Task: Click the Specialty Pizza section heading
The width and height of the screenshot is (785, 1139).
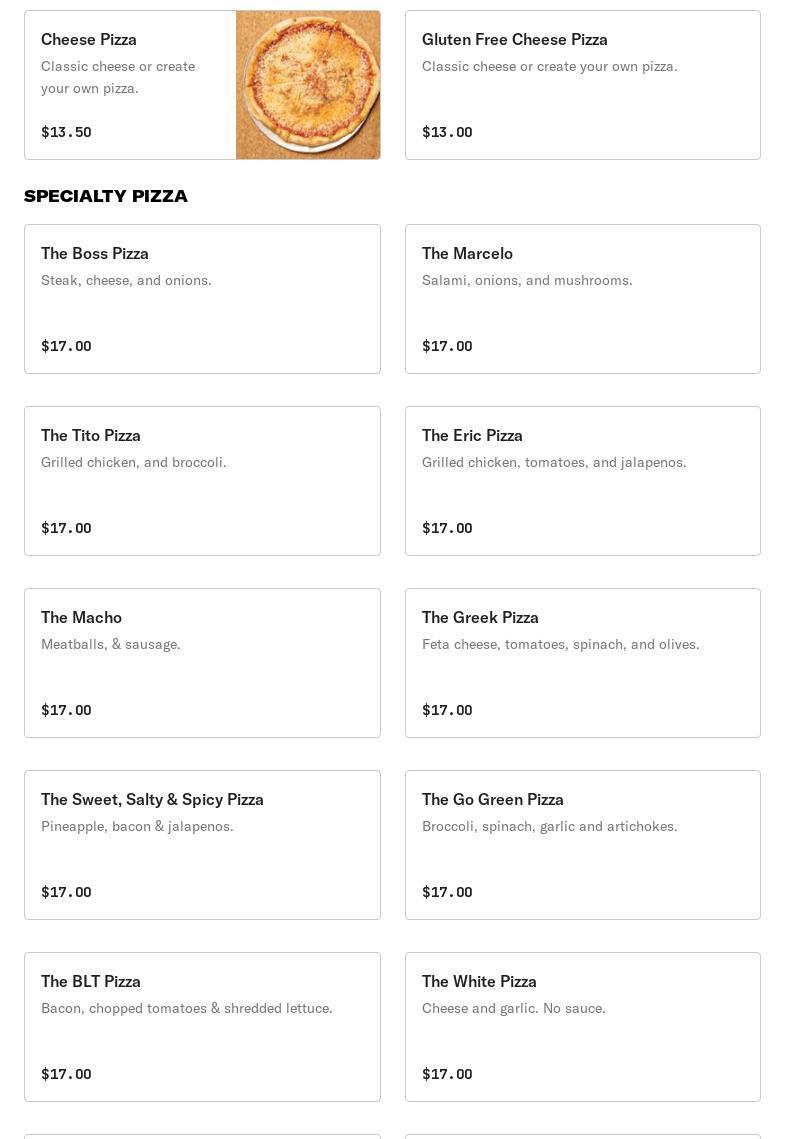Action: tap(106, 196)
